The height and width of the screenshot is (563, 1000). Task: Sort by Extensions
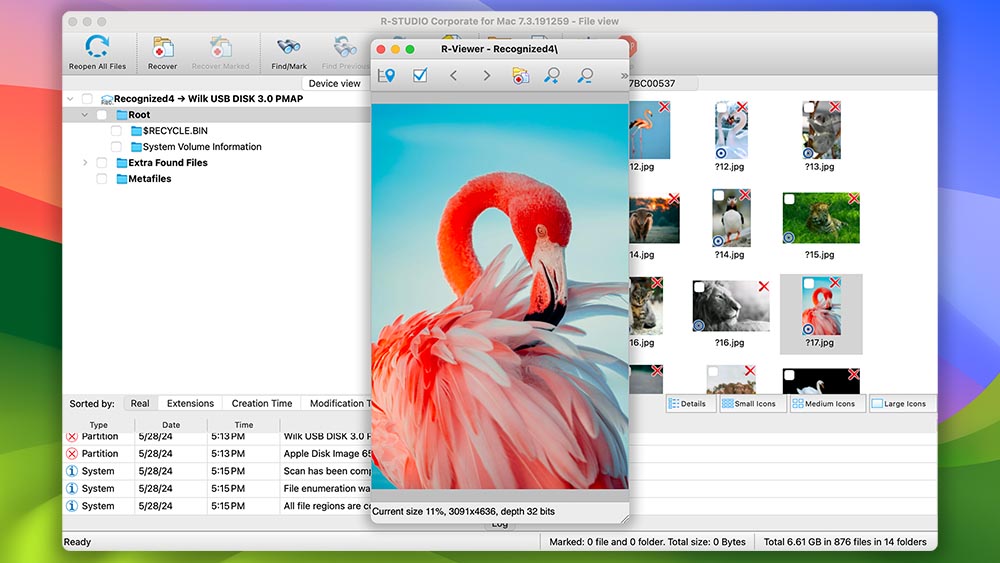point(190,404)
